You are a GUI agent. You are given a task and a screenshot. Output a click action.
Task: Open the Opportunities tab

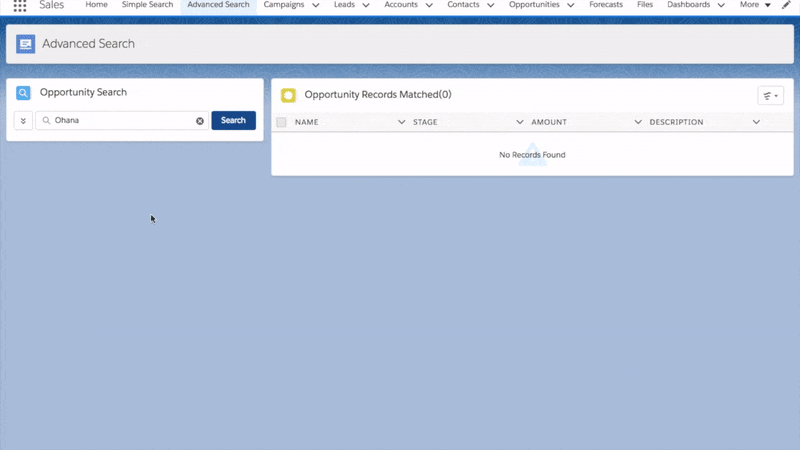tap(534, 5)
